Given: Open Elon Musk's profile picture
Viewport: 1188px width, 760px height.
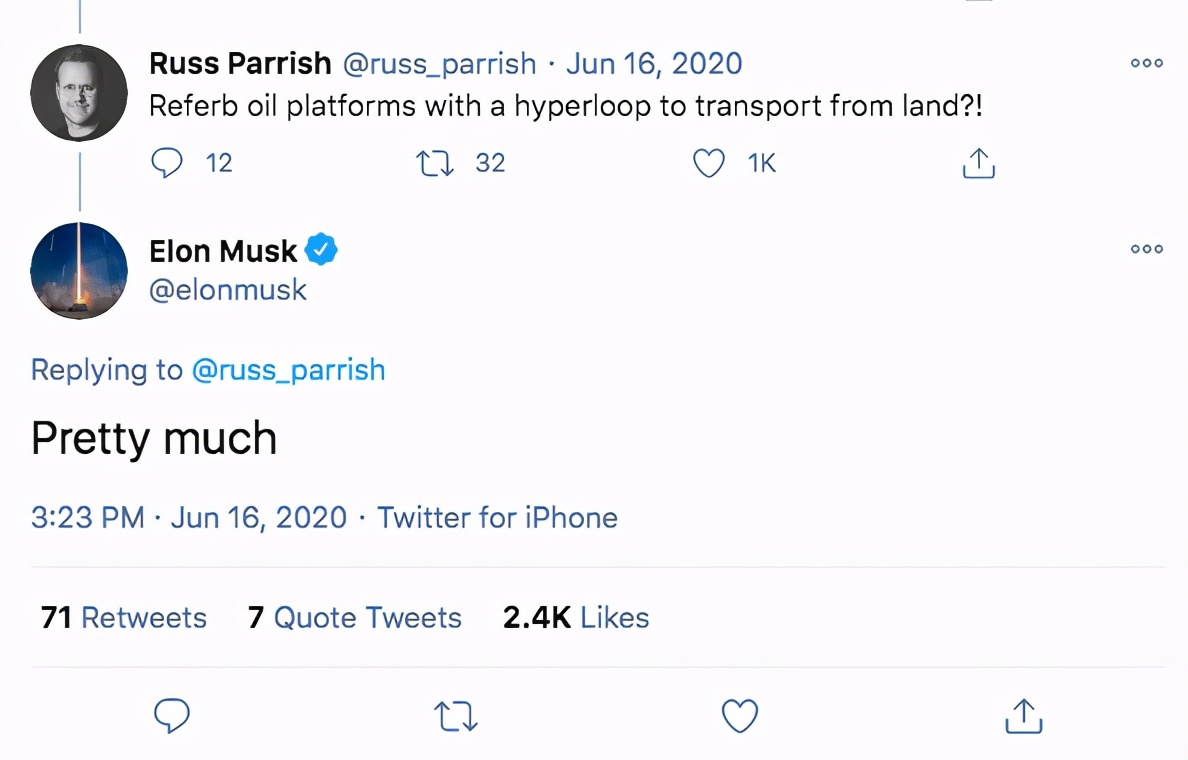Looking at the screenshot, I should tap(78, 270).
